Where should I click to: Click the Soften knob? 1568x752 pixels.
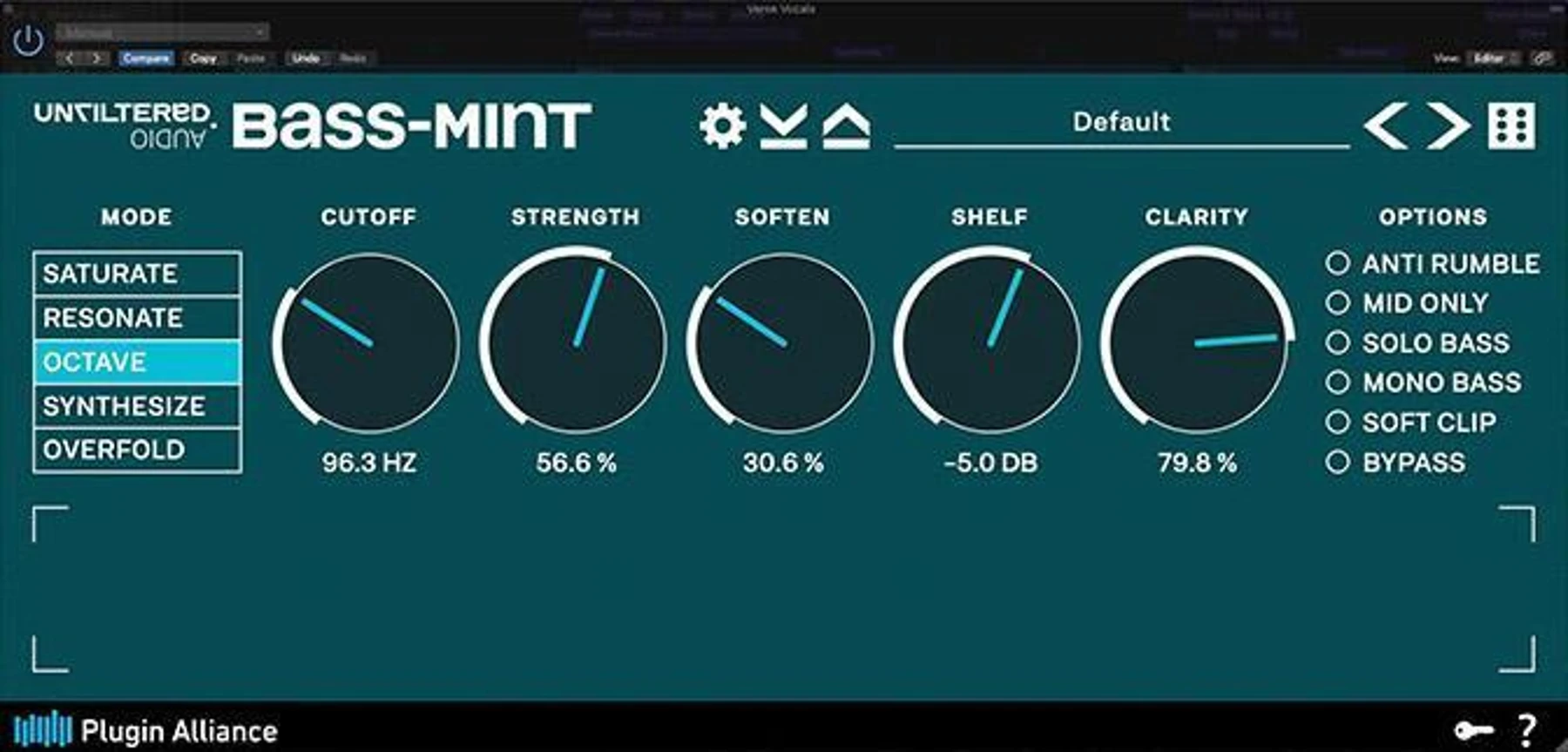pos(782,342)
